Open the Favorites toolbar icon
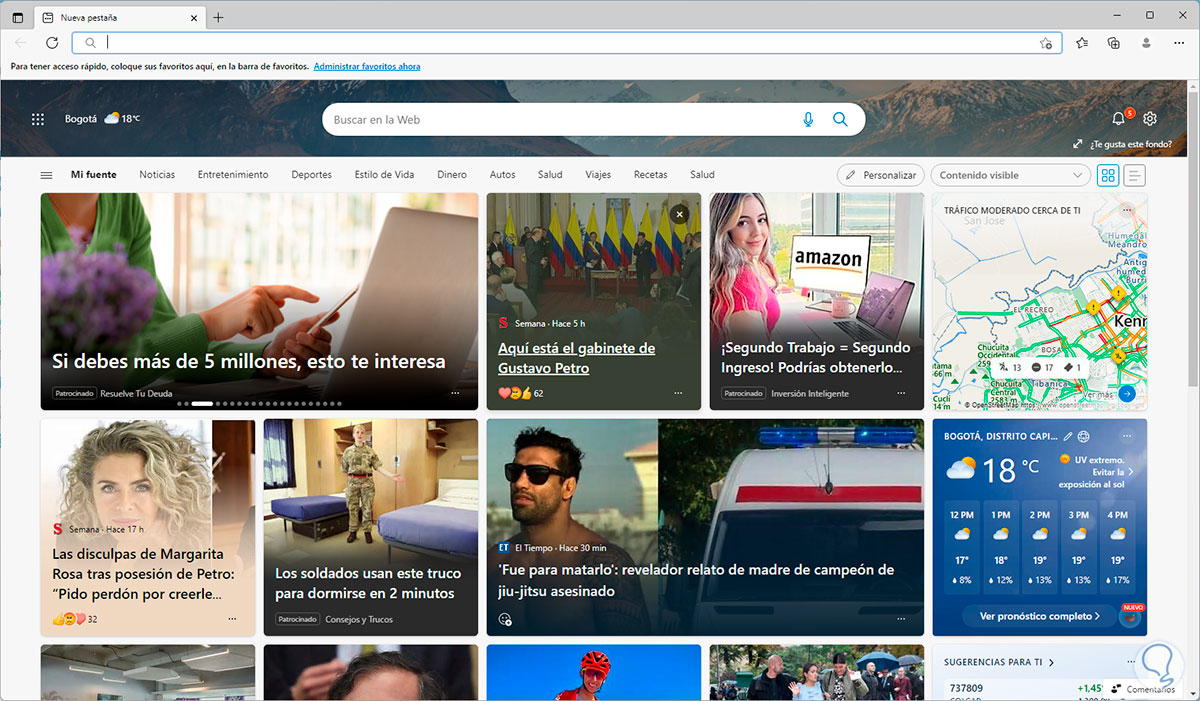 1082,43
